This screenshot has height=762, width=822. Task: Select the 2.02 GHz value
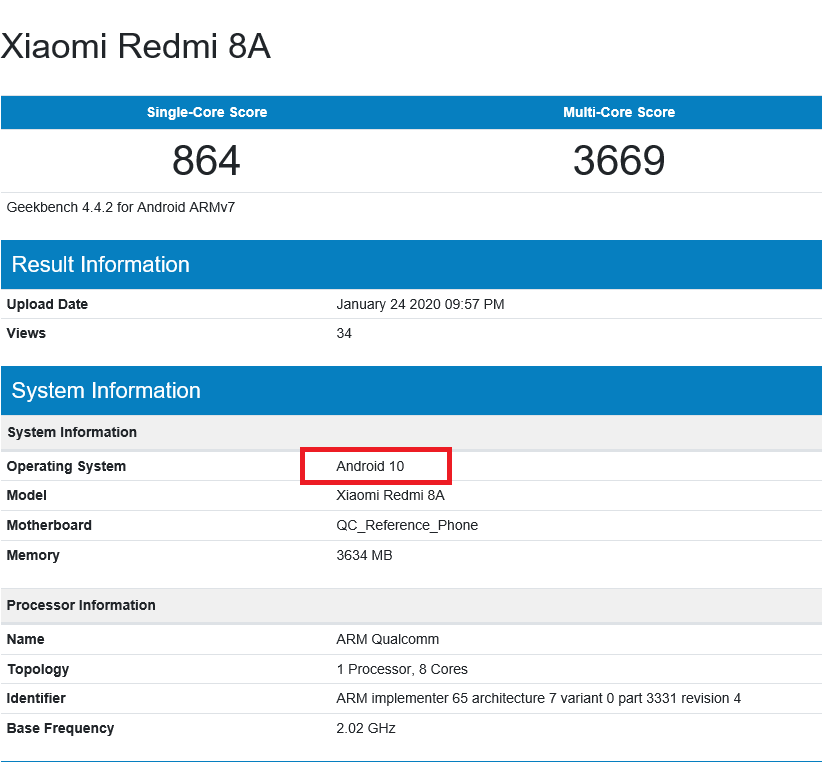click(366, 728)
